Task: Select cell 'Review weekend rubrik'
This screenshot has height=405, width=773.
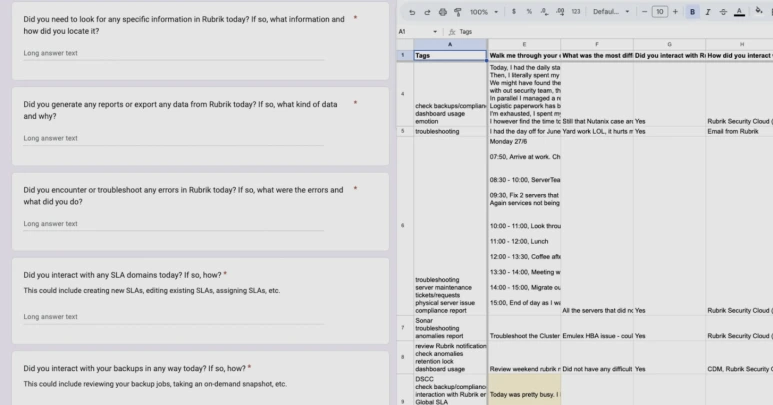Action: [x=524, y=357]
